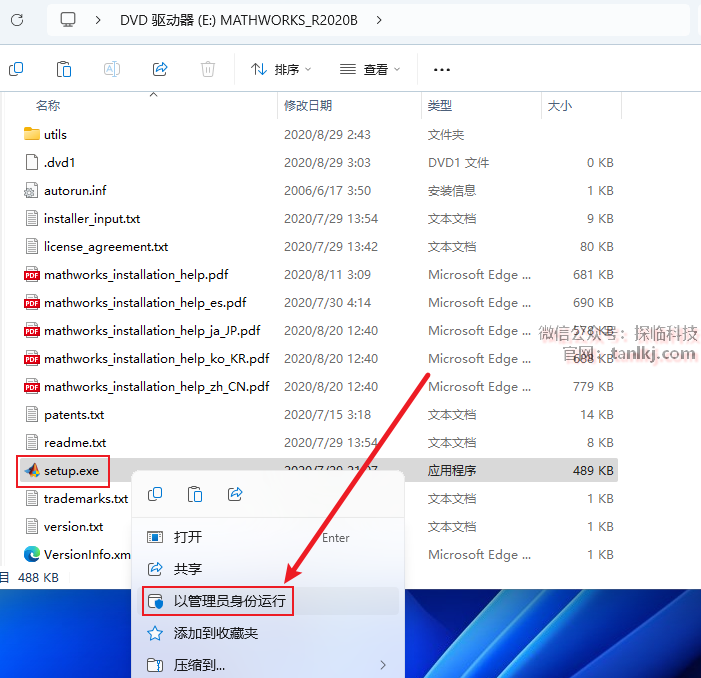The height and width of the screenshot is (678, 701).
Task: Sort by 类型 column header
Action: [x=440, y=105]
